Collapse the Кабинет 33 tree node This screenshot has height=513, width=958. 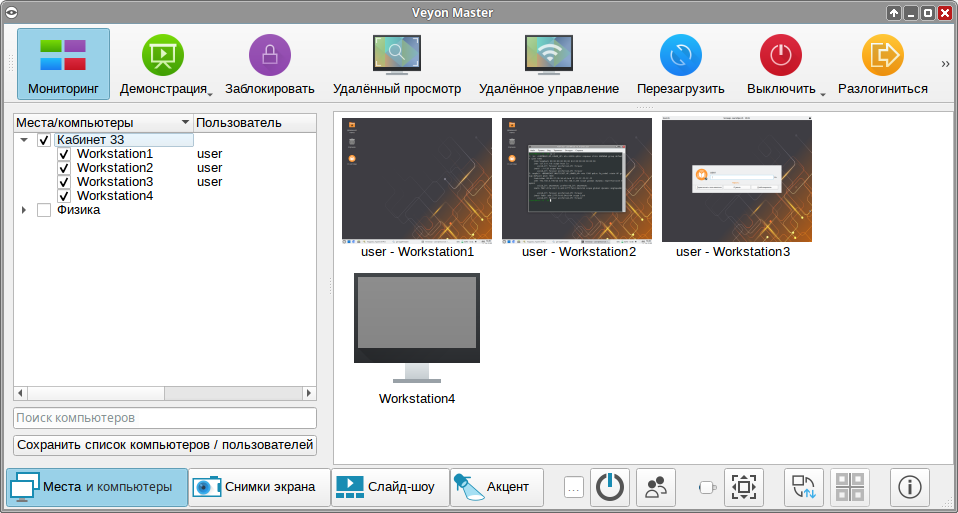click(24, 140)
